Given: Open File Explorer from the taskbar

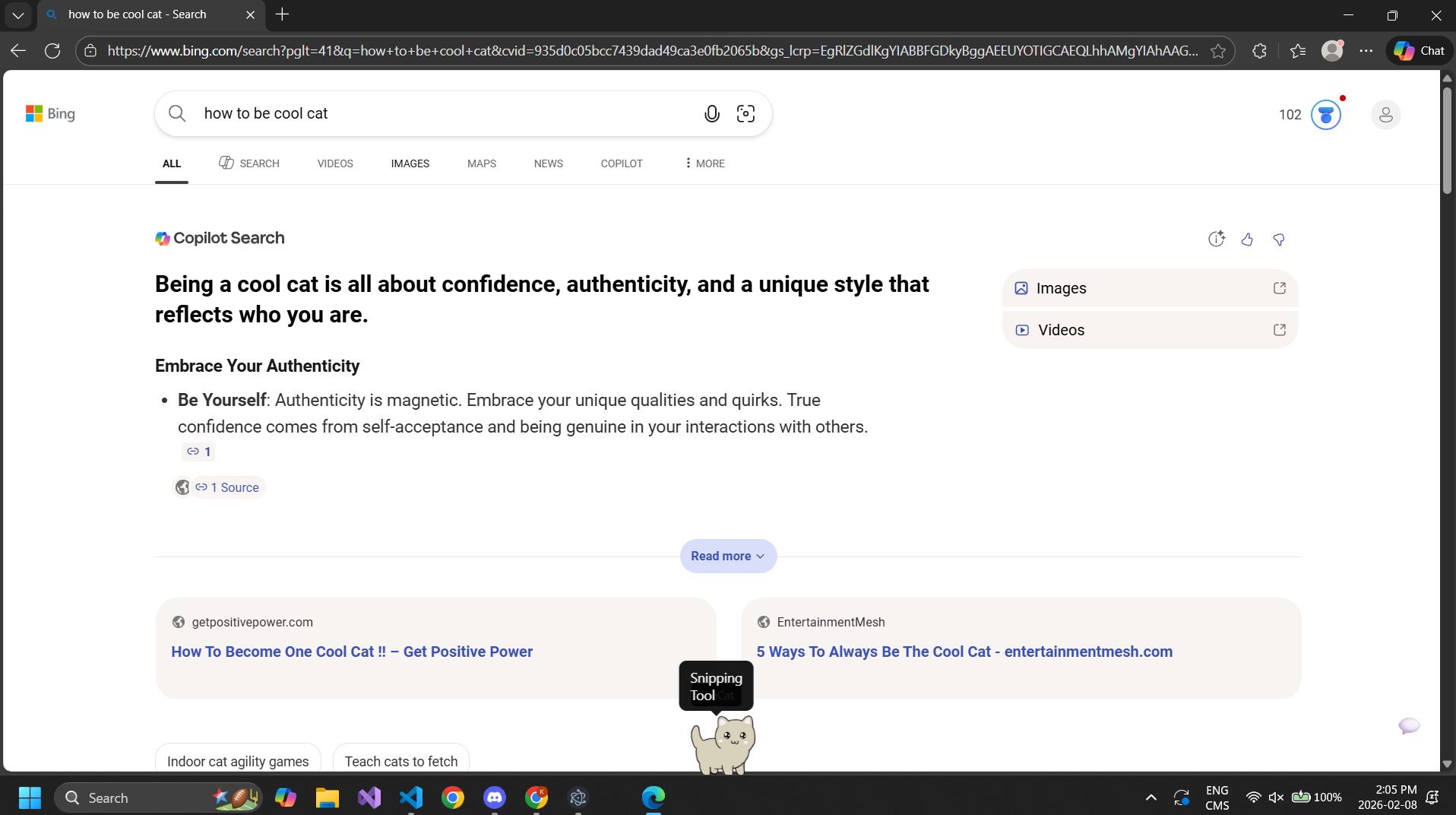Looking at the screenshot, I should (328, 798).
